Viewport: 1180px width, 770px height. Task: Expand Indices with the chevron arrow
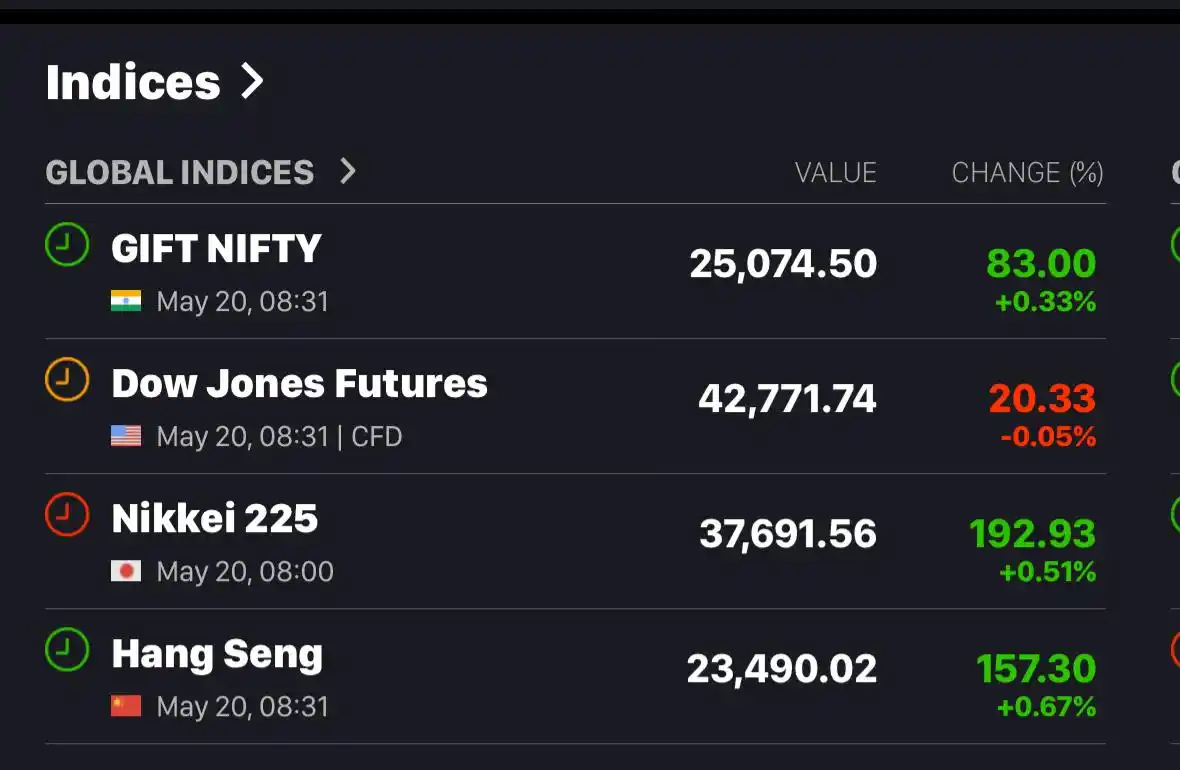click(252, 81)
